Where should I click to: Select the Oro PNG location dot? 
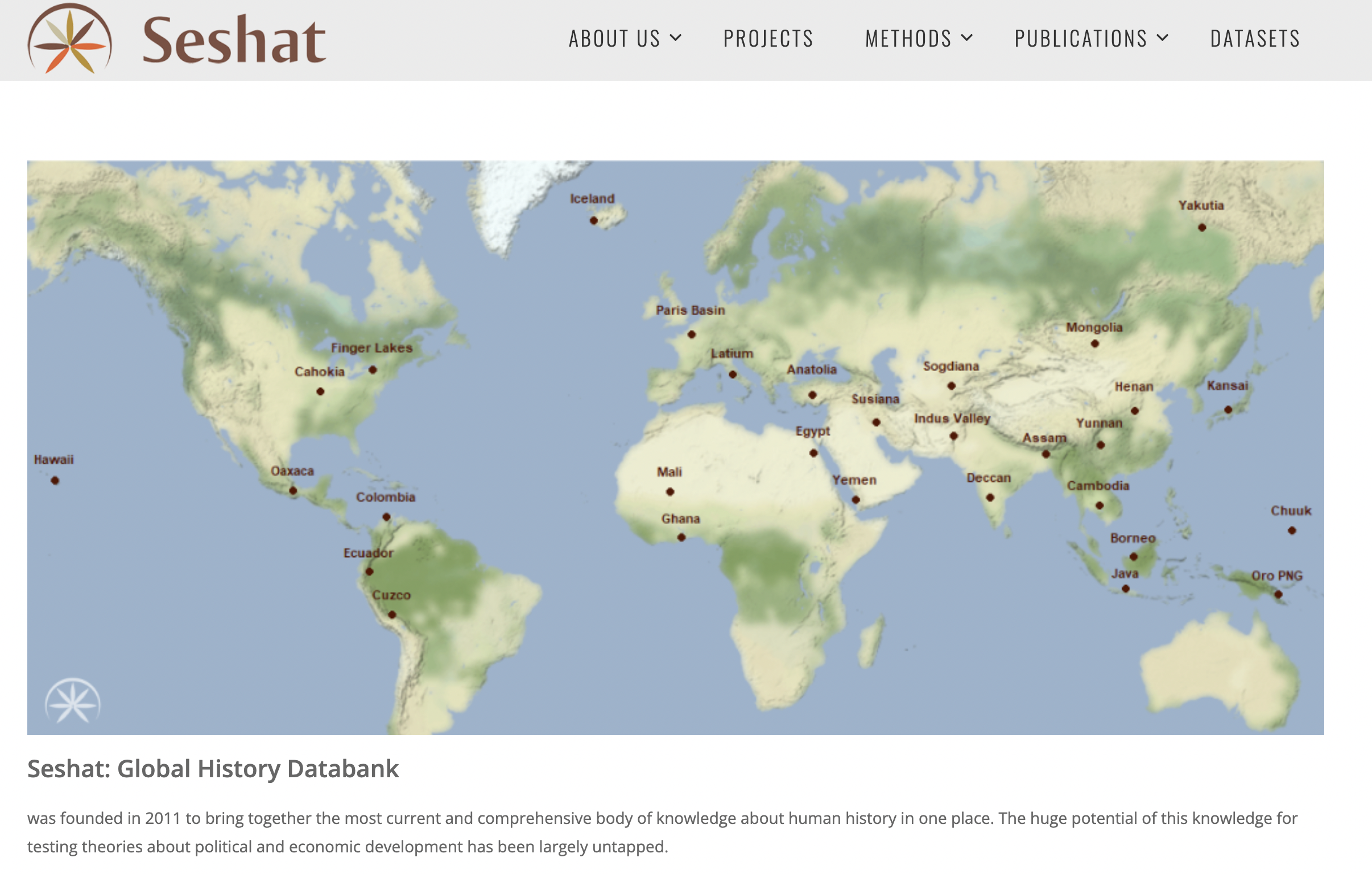click(1279, 595)
